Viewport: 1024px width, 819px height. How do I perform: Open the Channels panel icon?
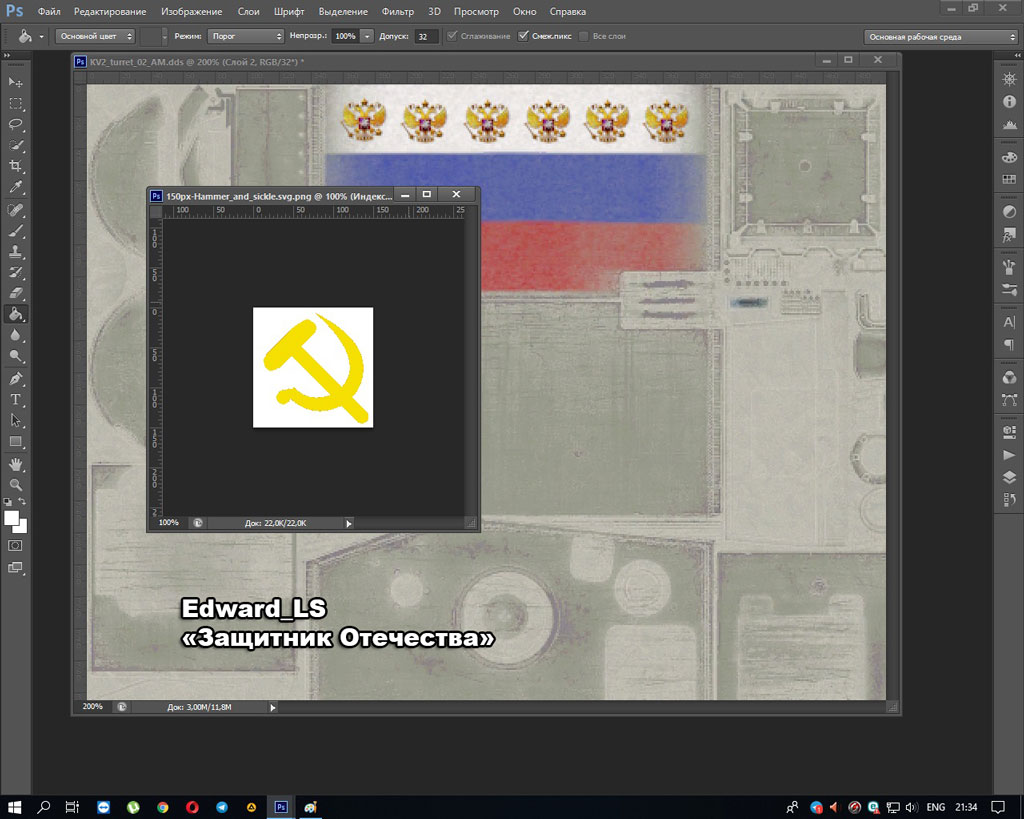click(x=1009, y=377)
